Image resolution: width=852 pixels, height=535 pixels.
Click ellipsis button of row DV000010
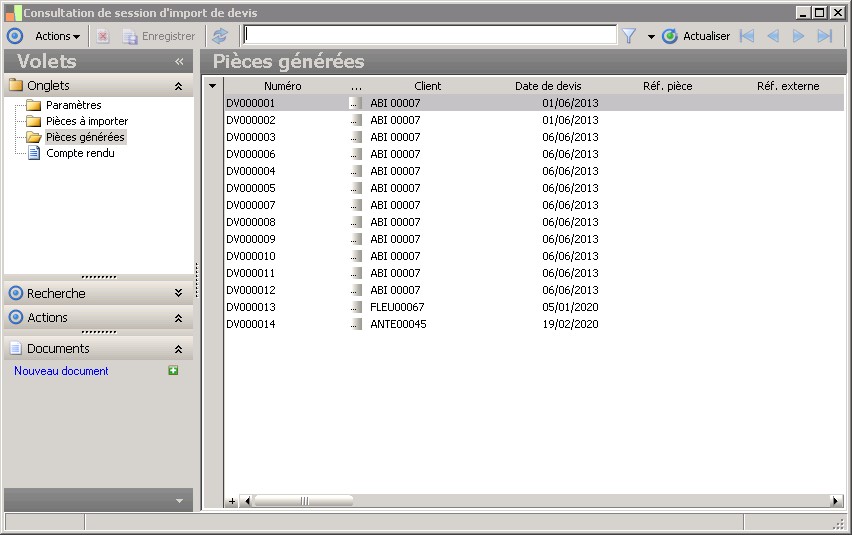[355, 256]
